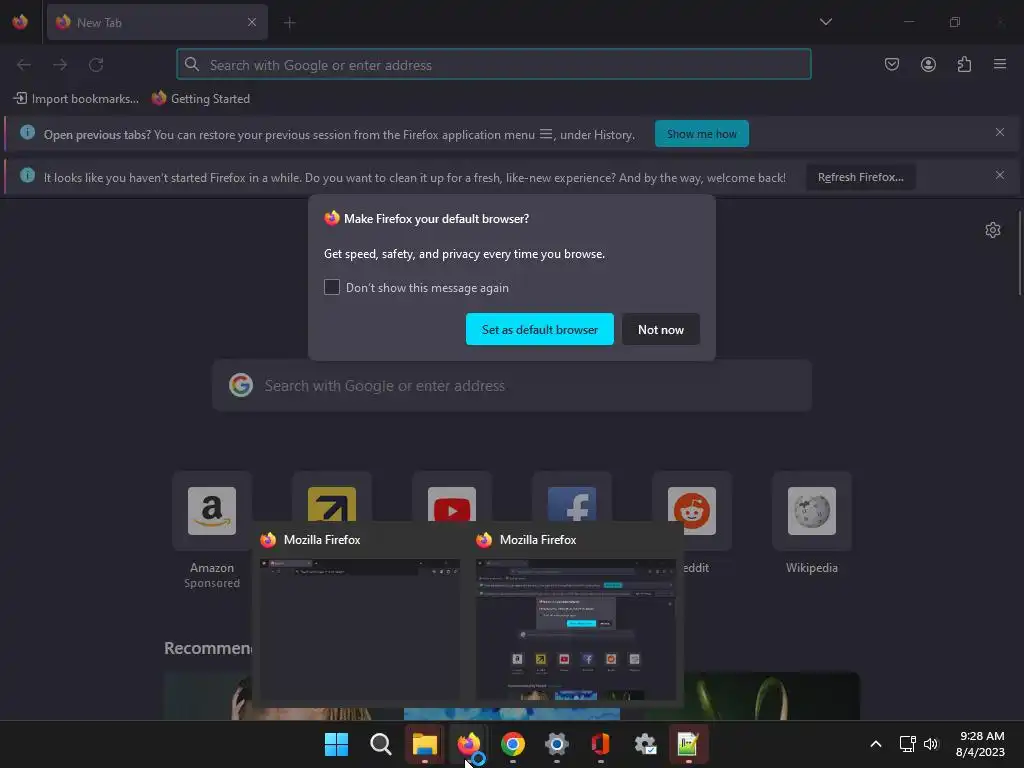Open the Save to Pocket icon
The height and width of the screenshot is (768, 1024).
[x=891, y=64]
